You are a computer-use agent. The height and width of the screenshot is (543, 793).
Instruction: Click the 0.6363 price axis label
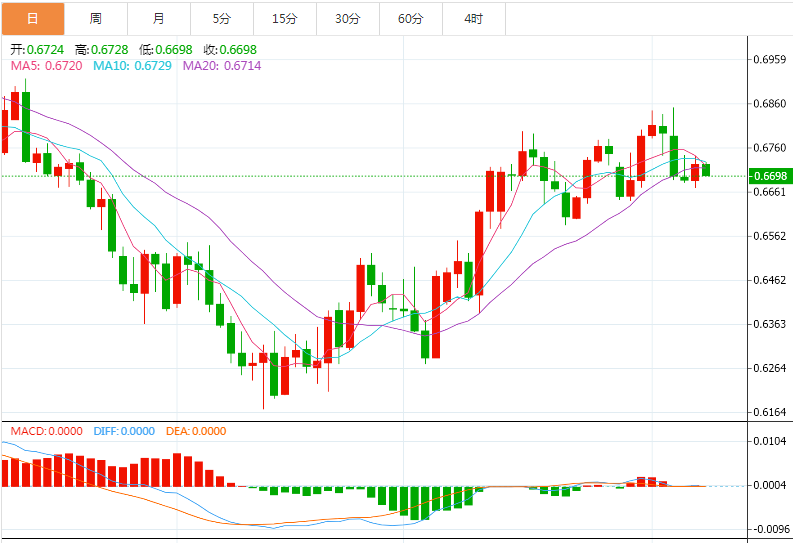770,324
